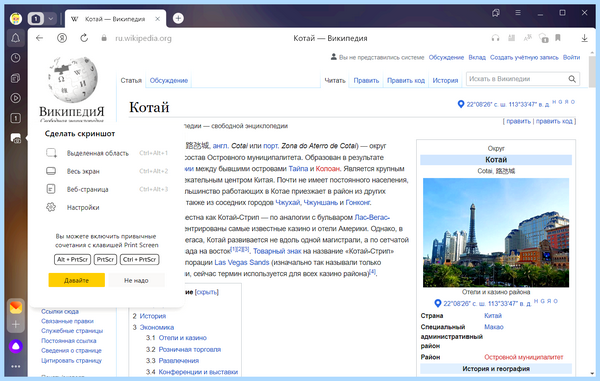The height and width of the screenshot is (381, 600).
Task: Open 'Цитировать страницу' sidebar link
Action: [x=72, y=360]
